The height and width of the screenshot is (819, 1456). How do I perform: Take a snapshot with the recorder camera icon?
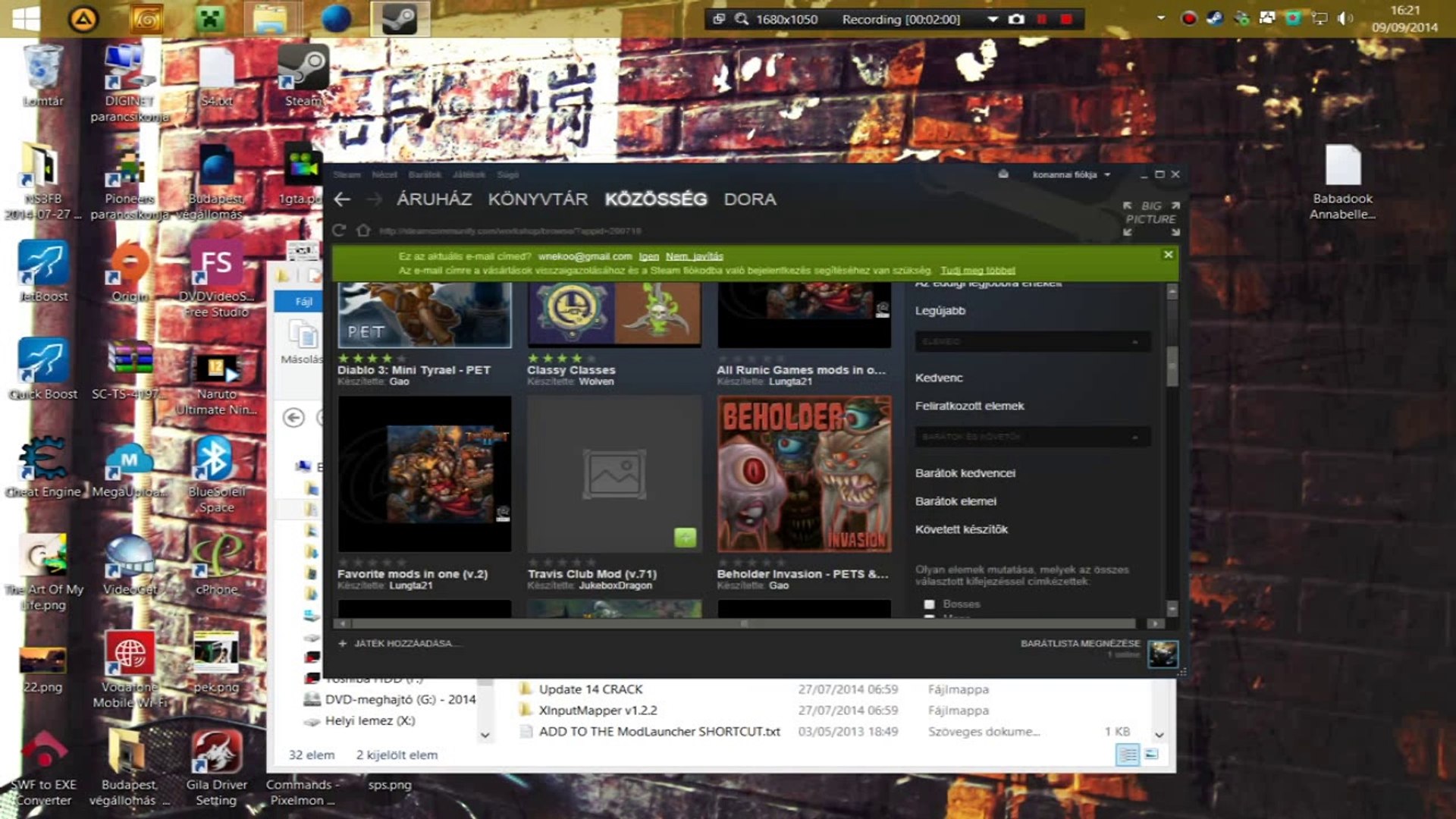click(1016, 19)
